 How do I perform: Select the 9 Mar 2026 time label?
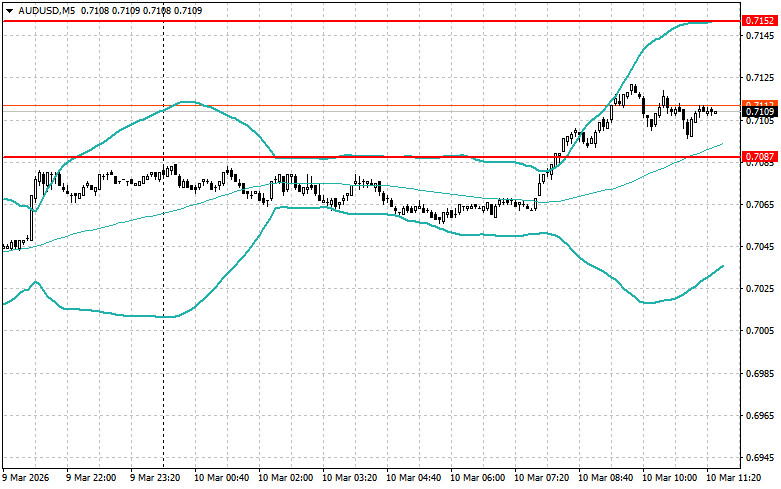tap(26, 478)
